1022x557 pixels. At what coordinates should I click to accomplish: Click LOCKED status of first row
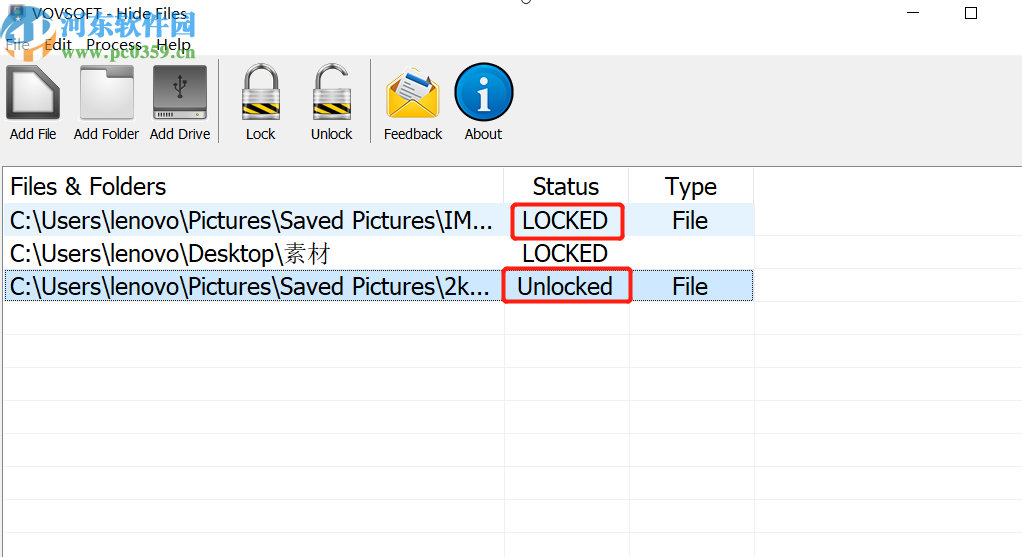pyautogui.click(x=565, y=221)
